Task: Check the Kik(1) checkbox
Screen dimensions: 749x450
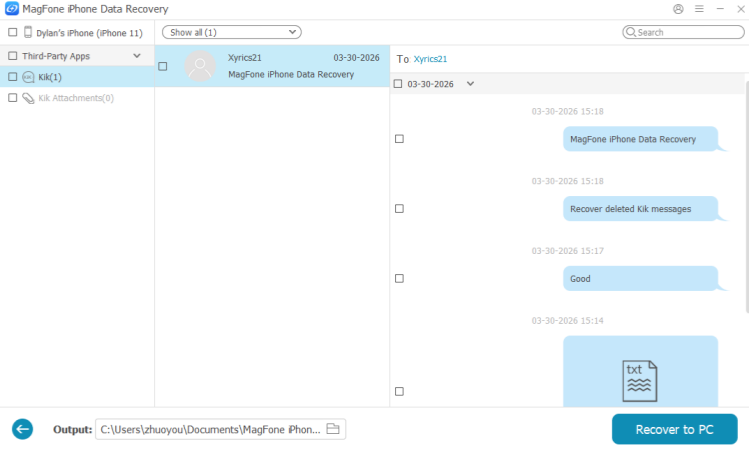Action: click(13, 76)
